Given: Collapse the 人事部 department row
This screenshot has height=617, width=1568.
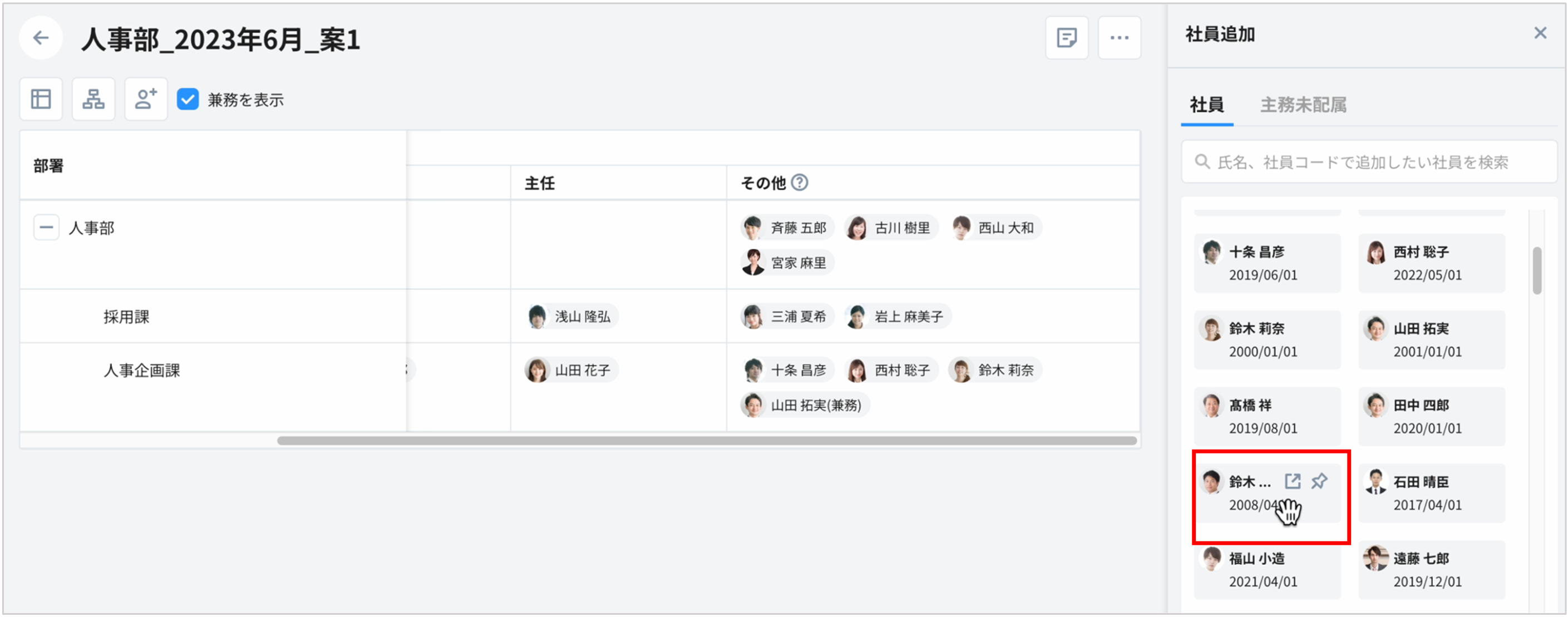Looking at the screenshot, I should pos(46,227).
